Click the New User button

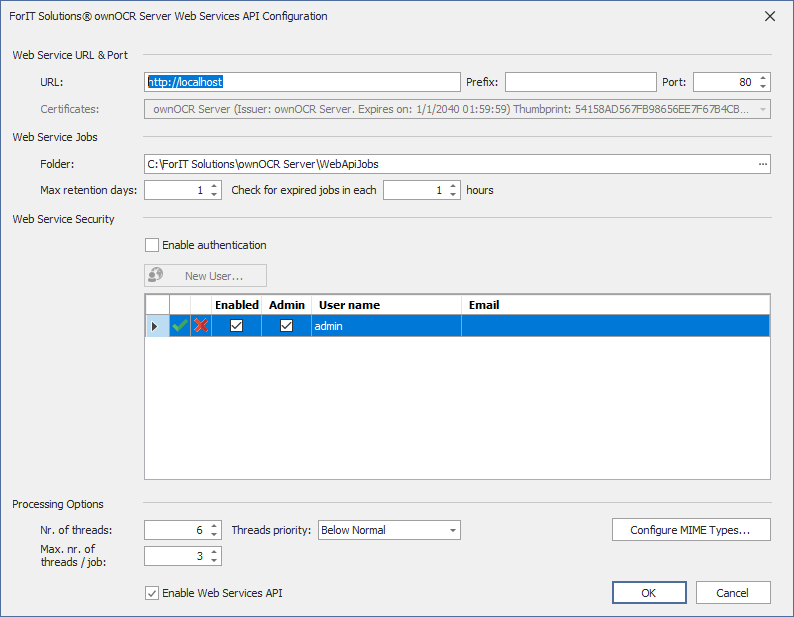(x=205, y=276)
